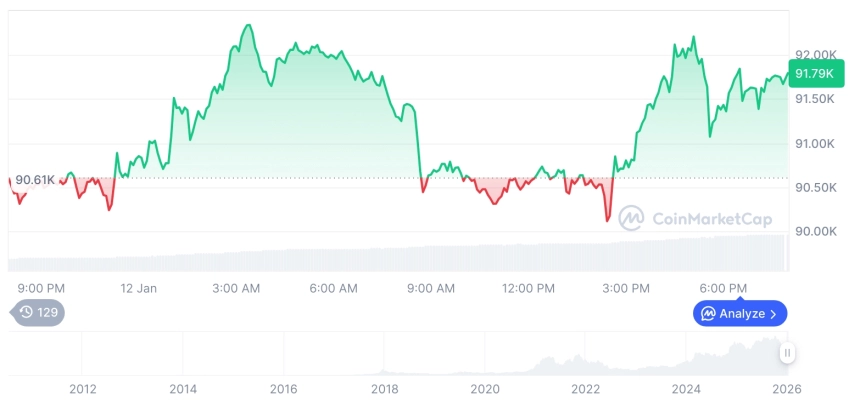Select the 2018 mark on the range timeline

385,388
